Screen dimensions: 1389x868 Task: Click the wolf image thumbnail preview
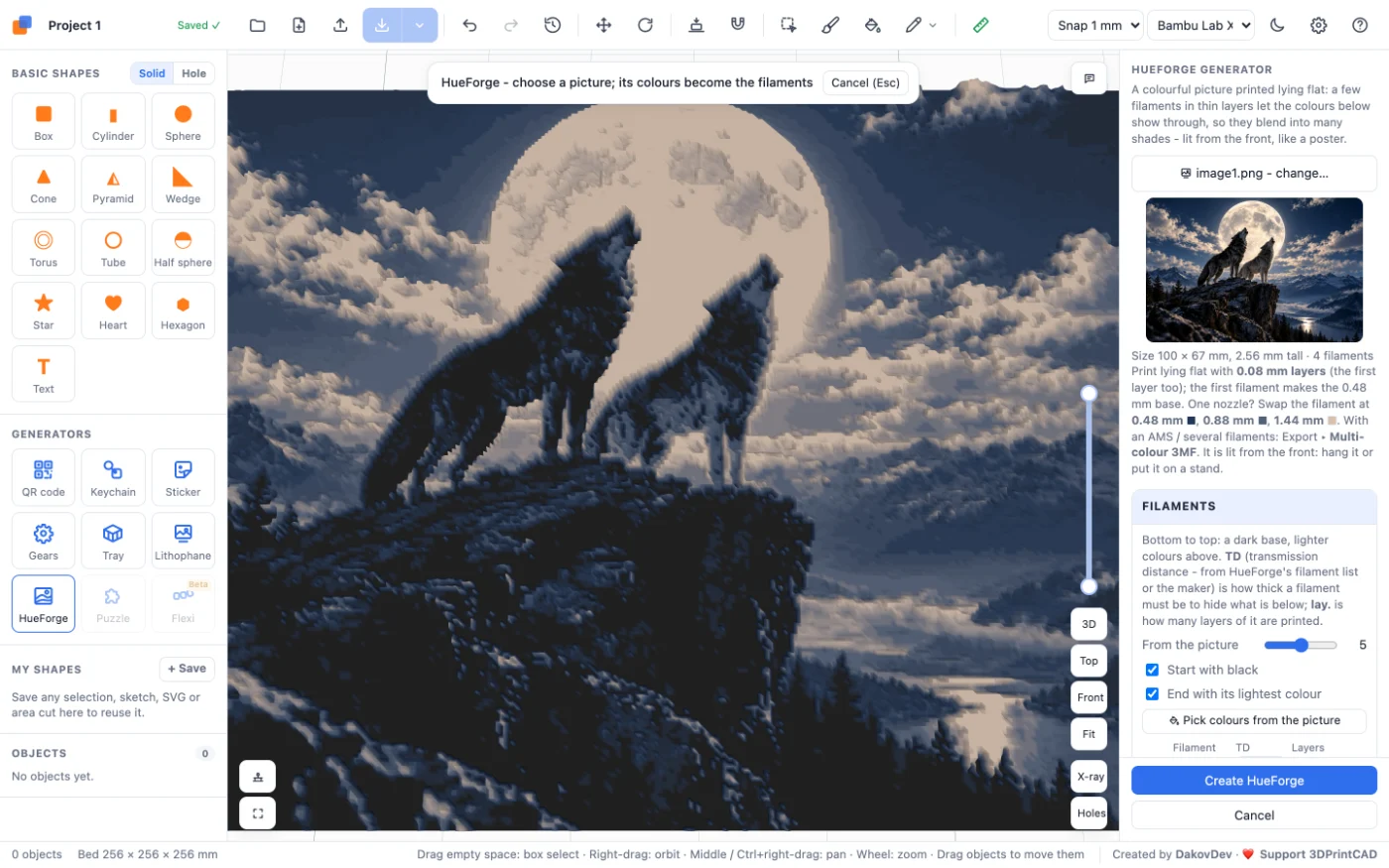coord(1254,270)
